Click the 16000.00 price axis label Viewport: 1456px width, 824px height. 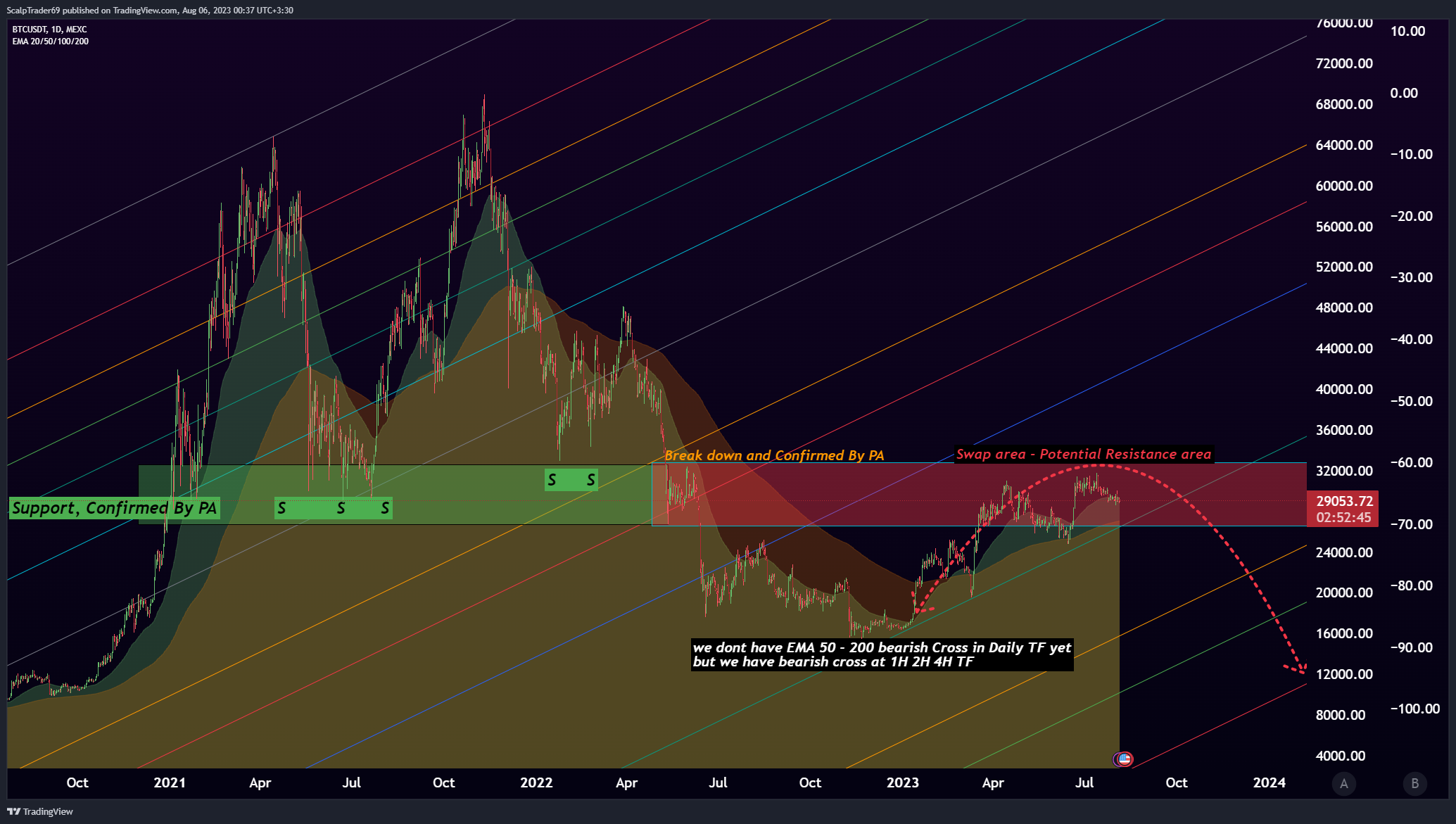[x=1344, y=633]
